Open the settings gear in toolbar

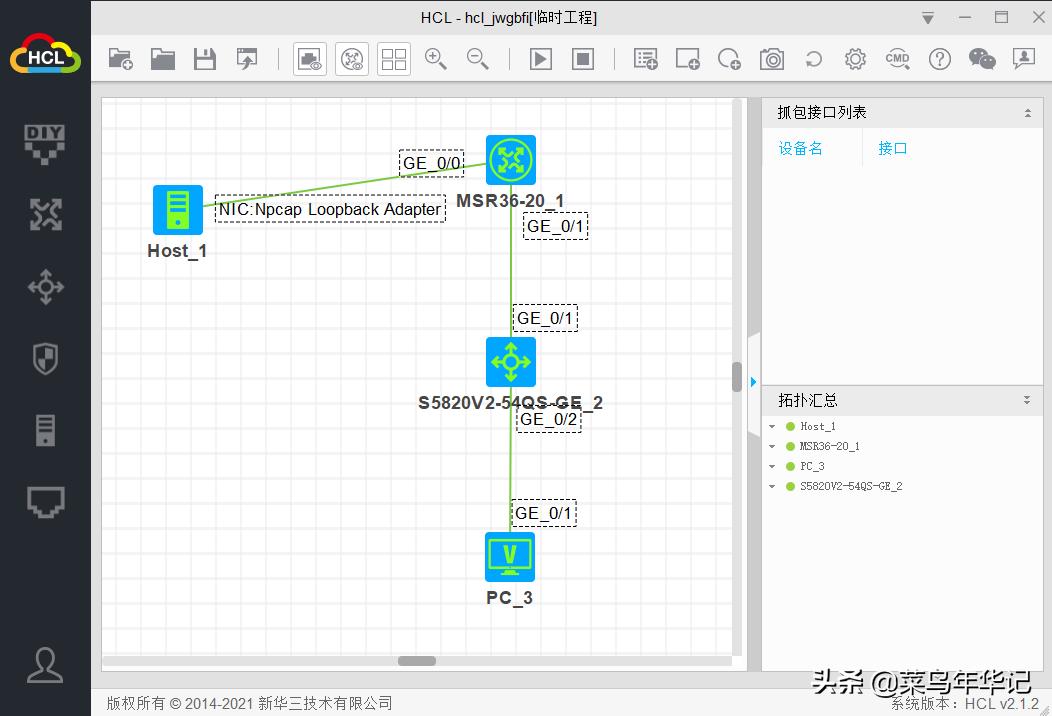tap(855, 59)
